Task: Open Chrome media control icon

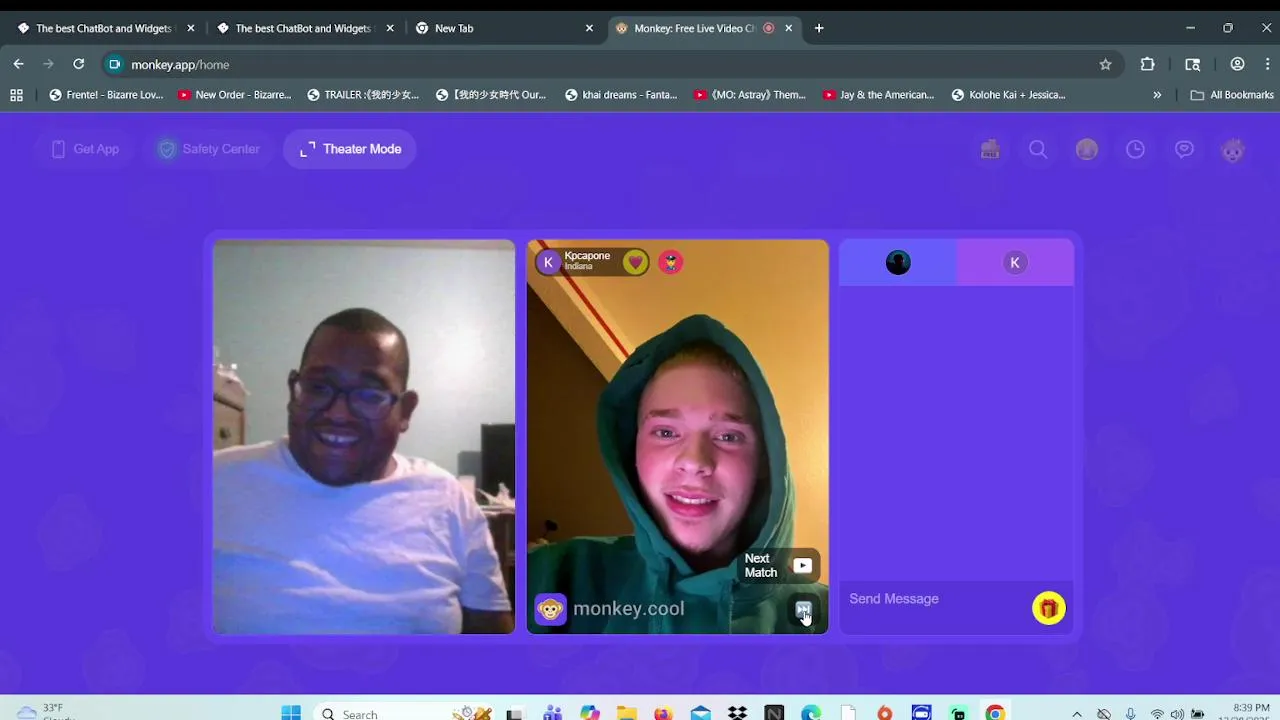Action: click(x=1192, y=64)
